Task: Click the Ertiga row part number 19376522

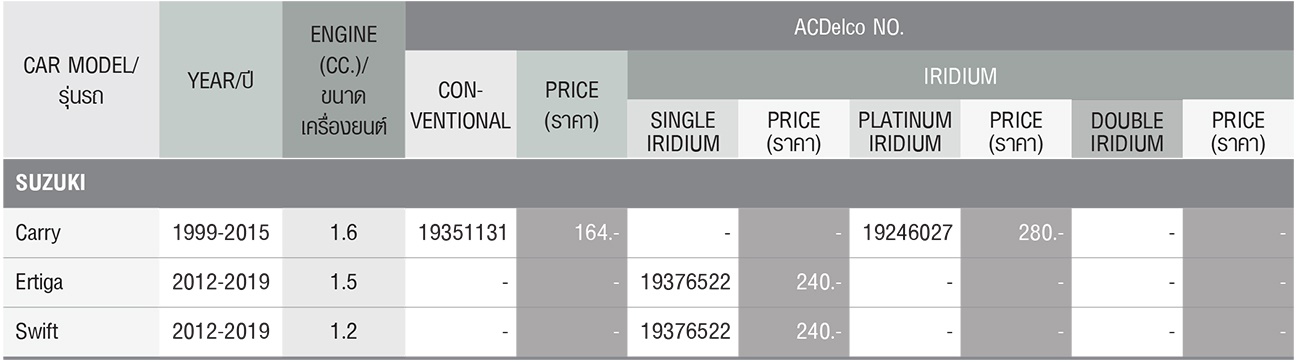Action: click(683, 282)
